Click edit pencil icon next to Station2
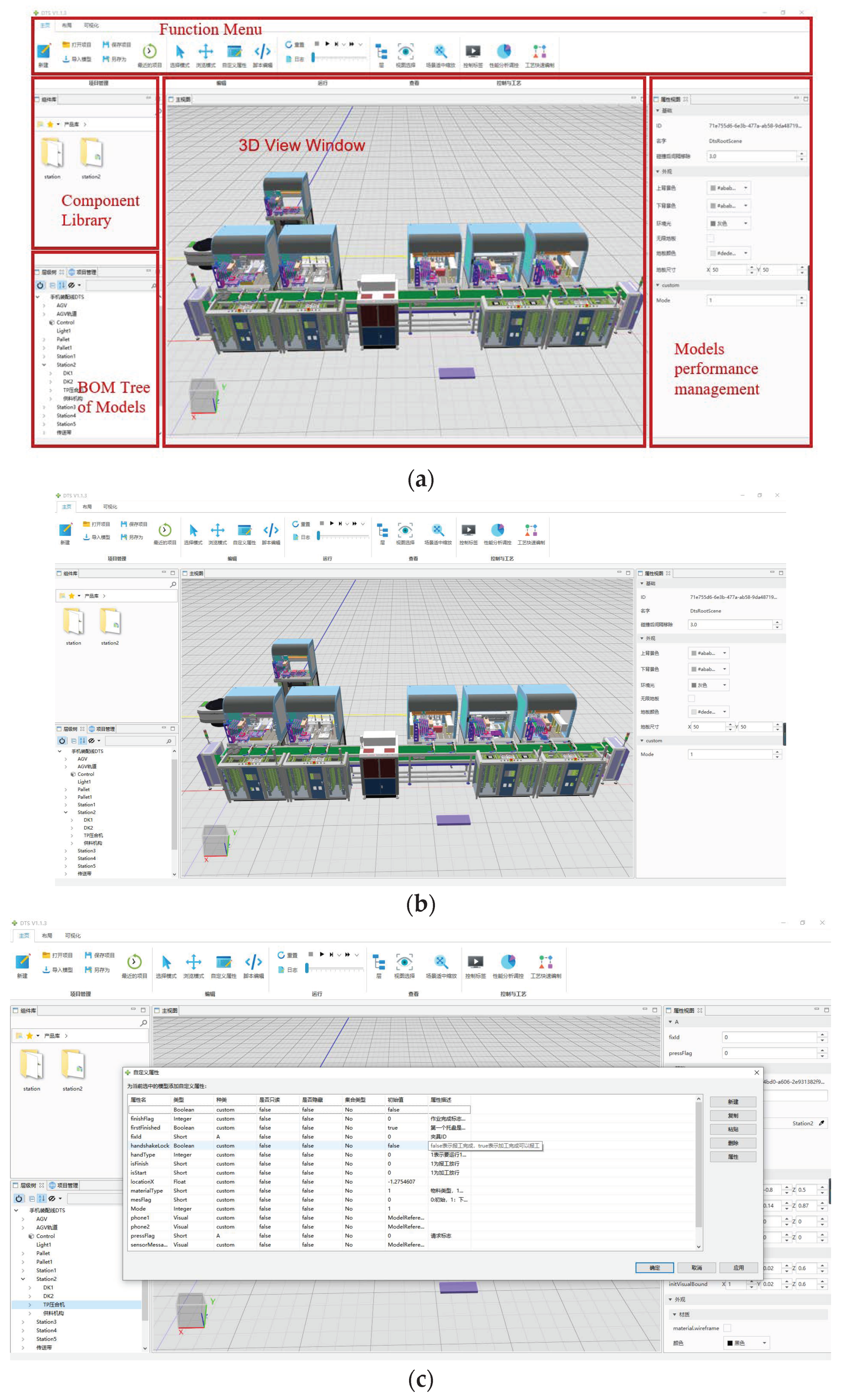844x1400 pixels. click(x=821, y=1123)
